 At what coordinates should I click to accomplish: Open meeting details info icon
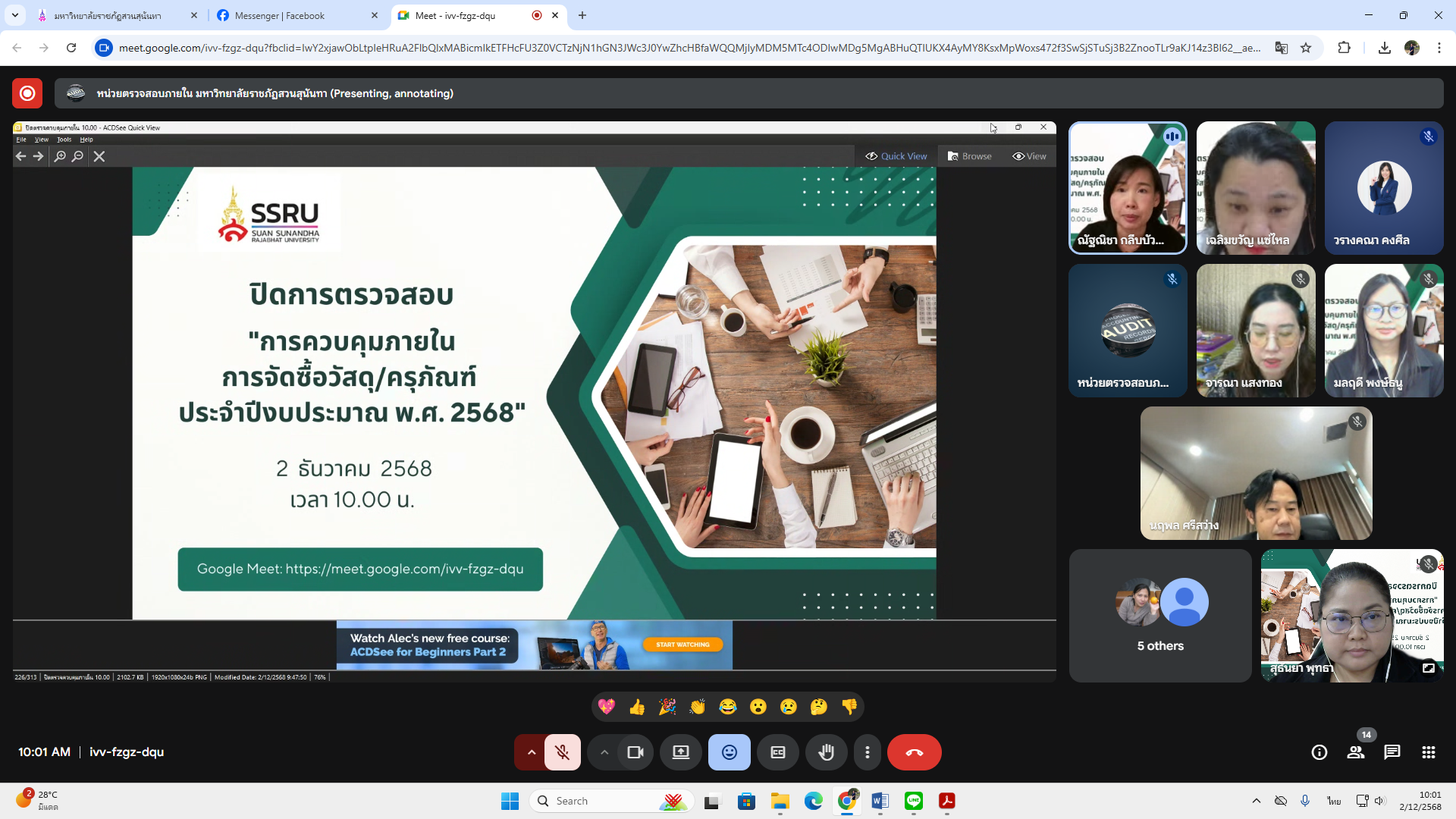[x=1319, y=752]
